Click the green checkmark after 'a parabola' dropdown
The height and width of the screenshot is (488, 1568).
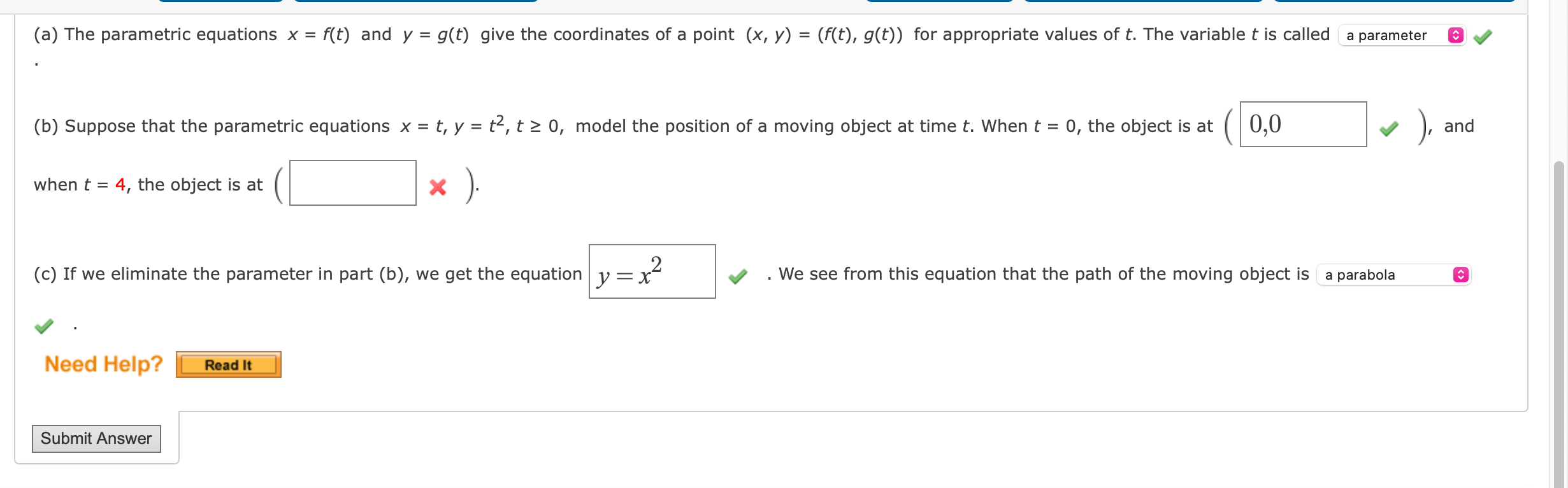click(x=43, y=327)
